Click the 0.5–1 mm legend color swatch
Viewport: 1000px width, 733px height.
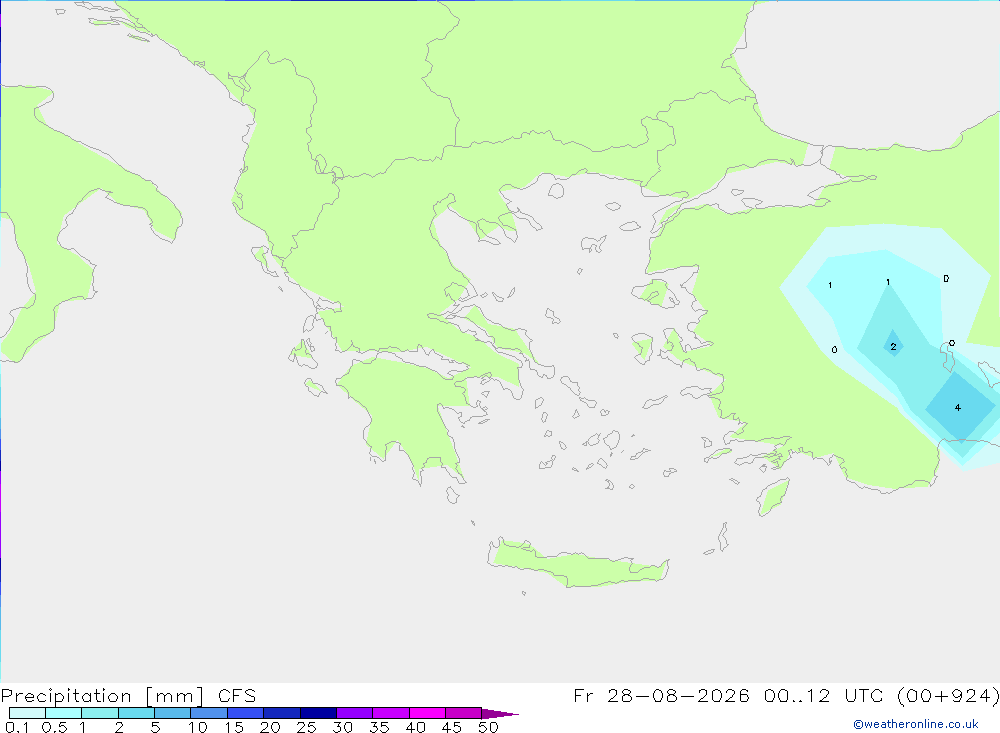64,713
